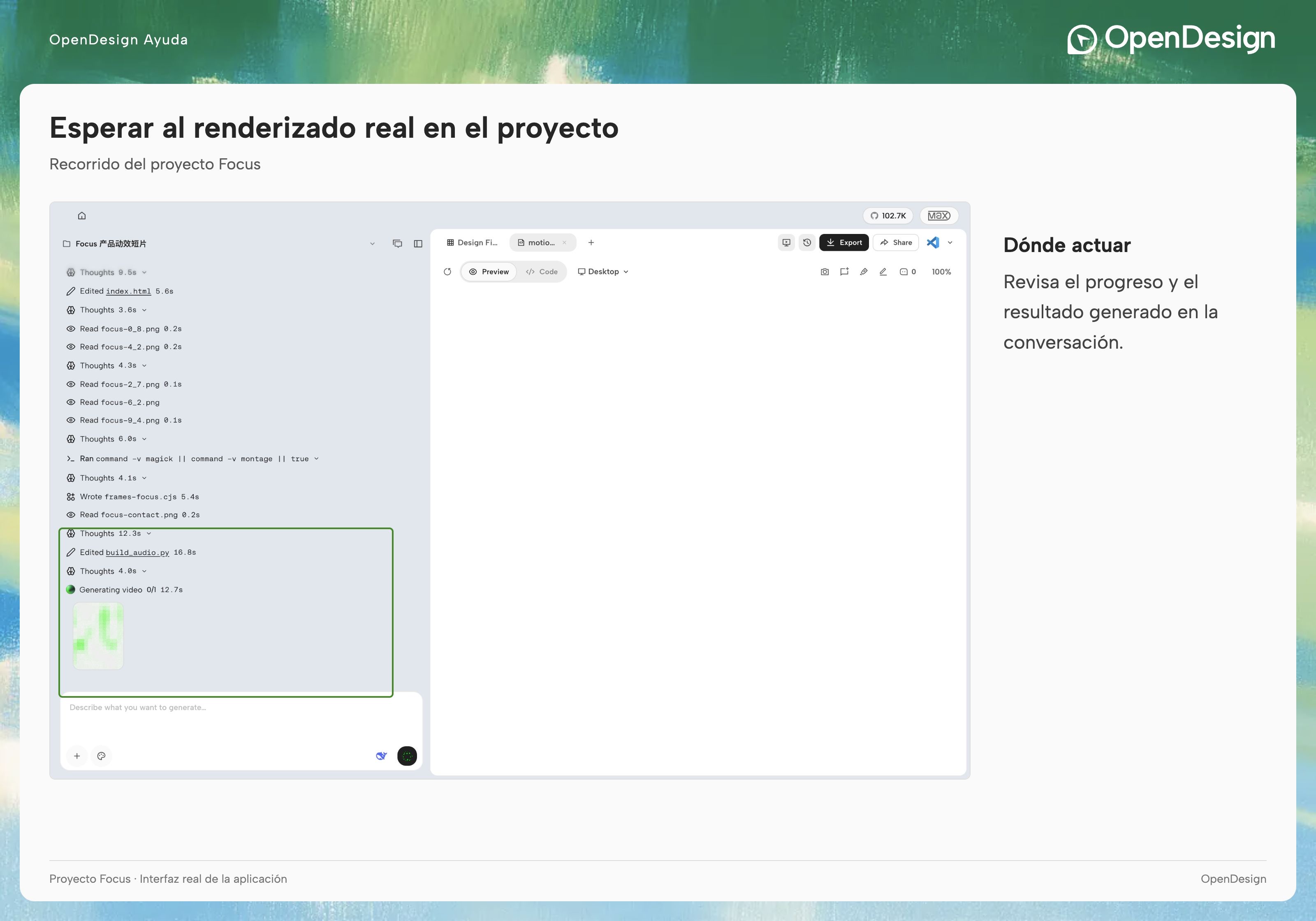This screenshot has width=1316, height=921.
Task: Click the palette icon below prompt
Action: pos(102,756)
